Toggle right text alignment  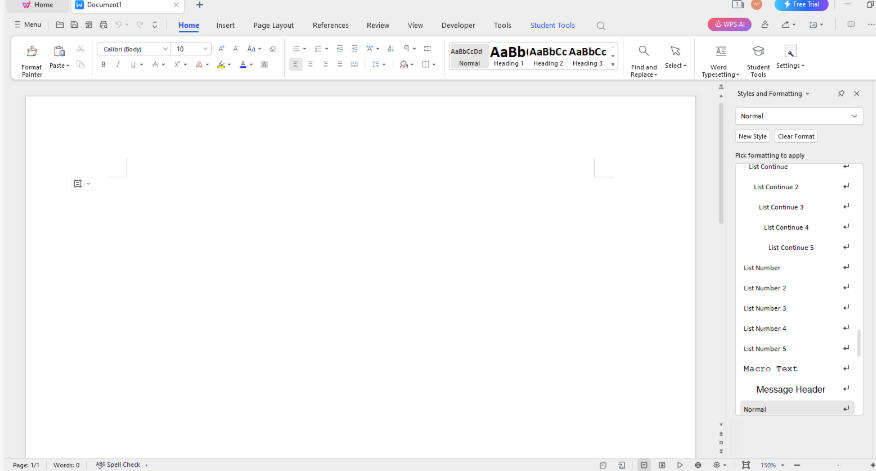pos(325,65)
